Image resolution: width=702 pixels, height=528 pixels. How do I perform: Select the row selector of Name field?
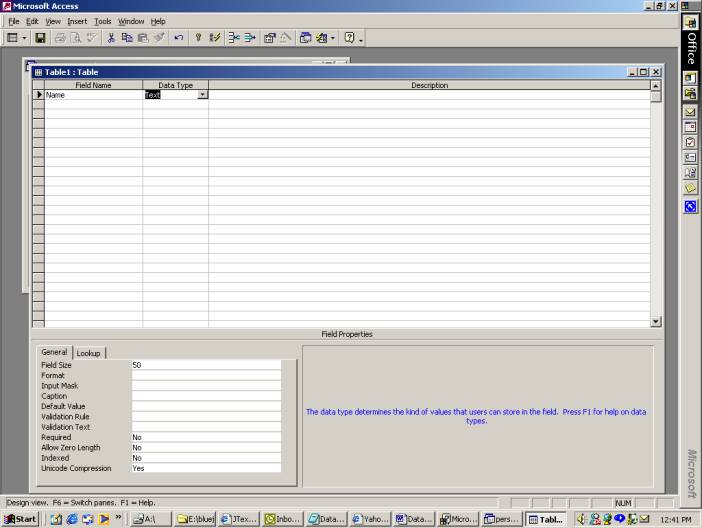point(39,94)
